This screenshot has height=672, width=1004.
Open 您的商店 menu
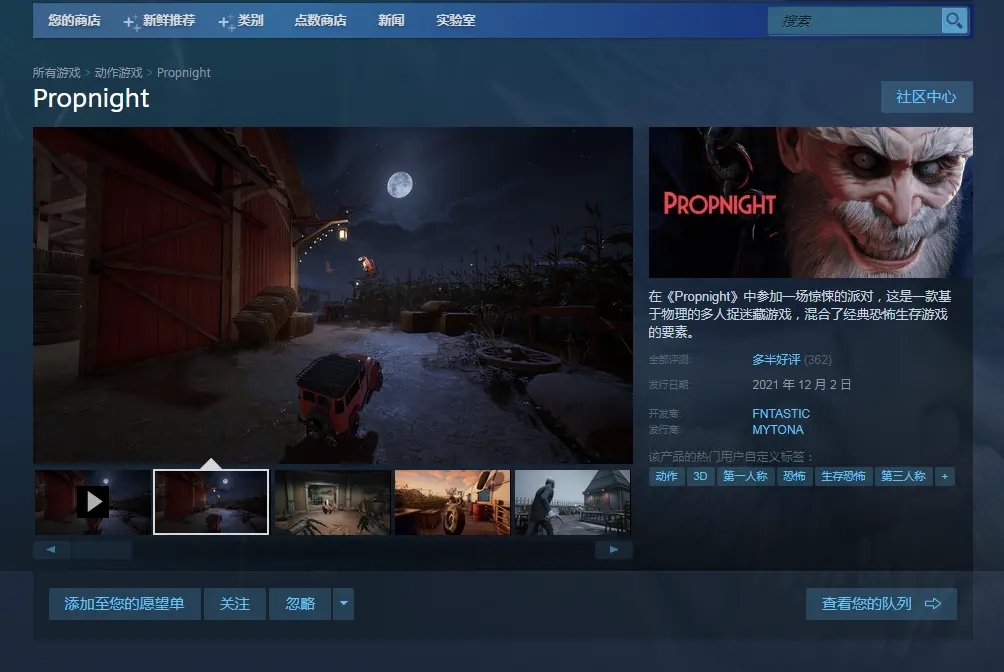click(x=74, y=20)
